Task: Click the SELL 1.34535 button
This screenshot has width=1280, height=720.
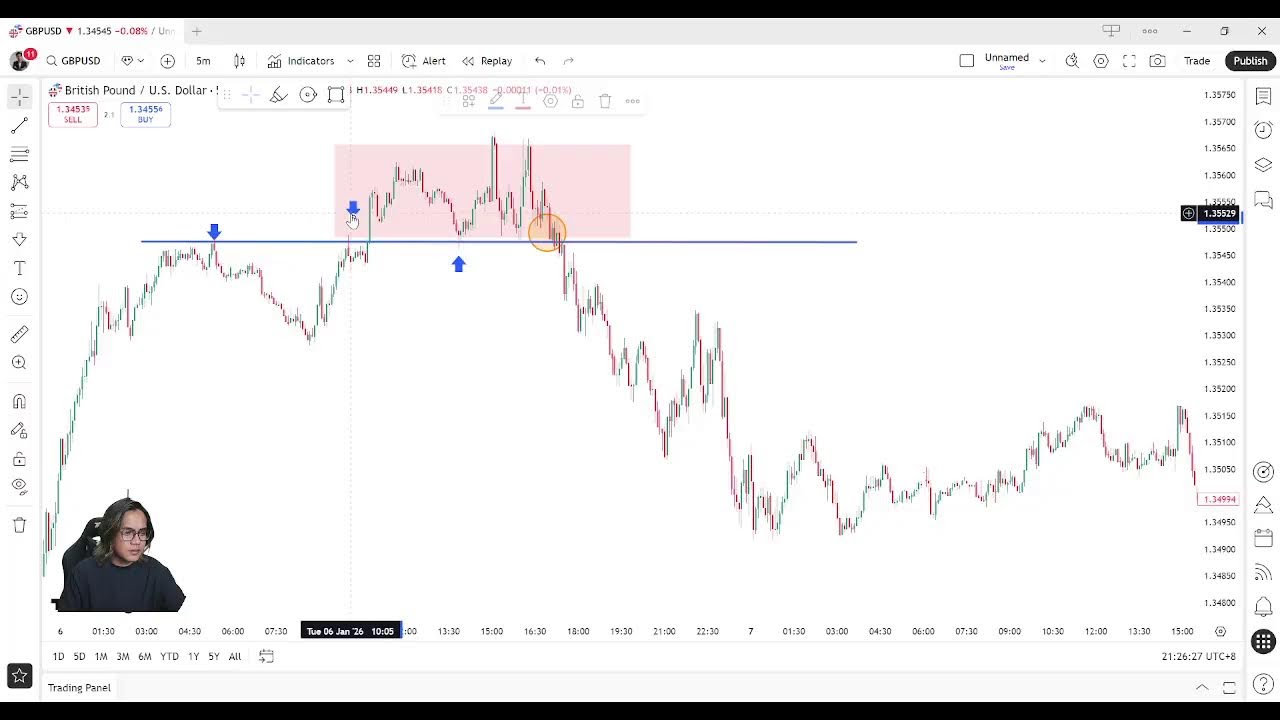Action: point(73,114)
